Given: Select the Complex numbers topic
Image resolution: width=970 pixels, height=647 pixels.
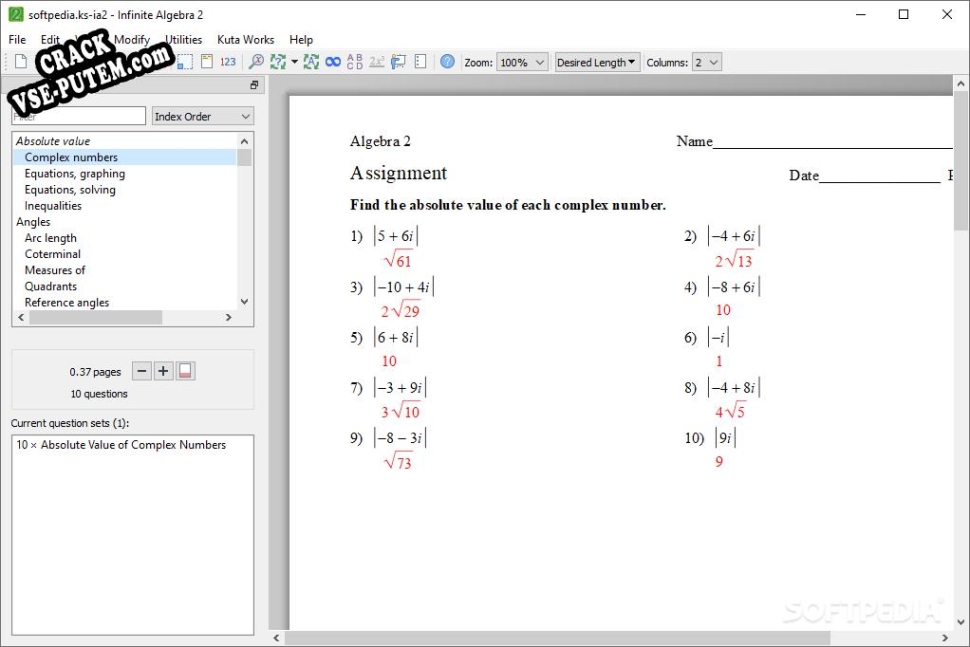Looking at the screenshot, I should pyautogui.click(x=124, y=157).
